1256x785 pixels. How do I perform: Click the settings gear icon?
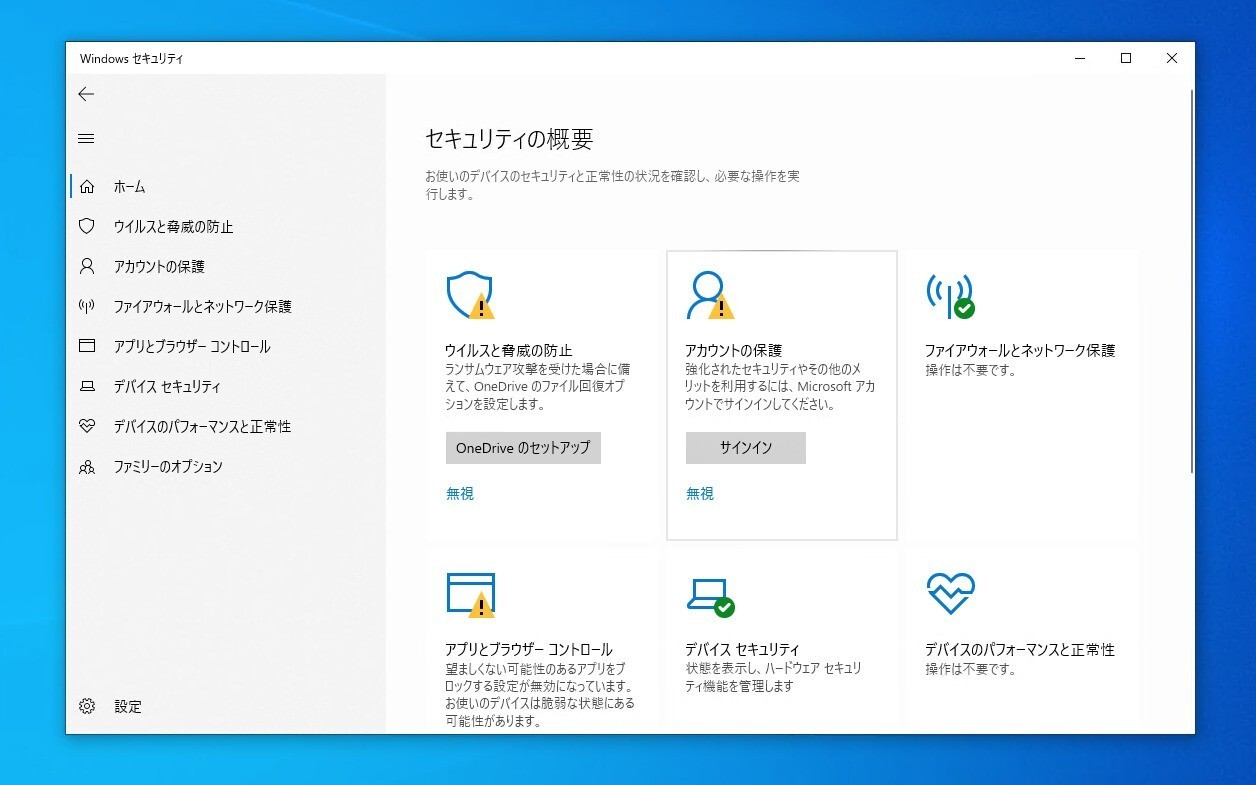87,707
